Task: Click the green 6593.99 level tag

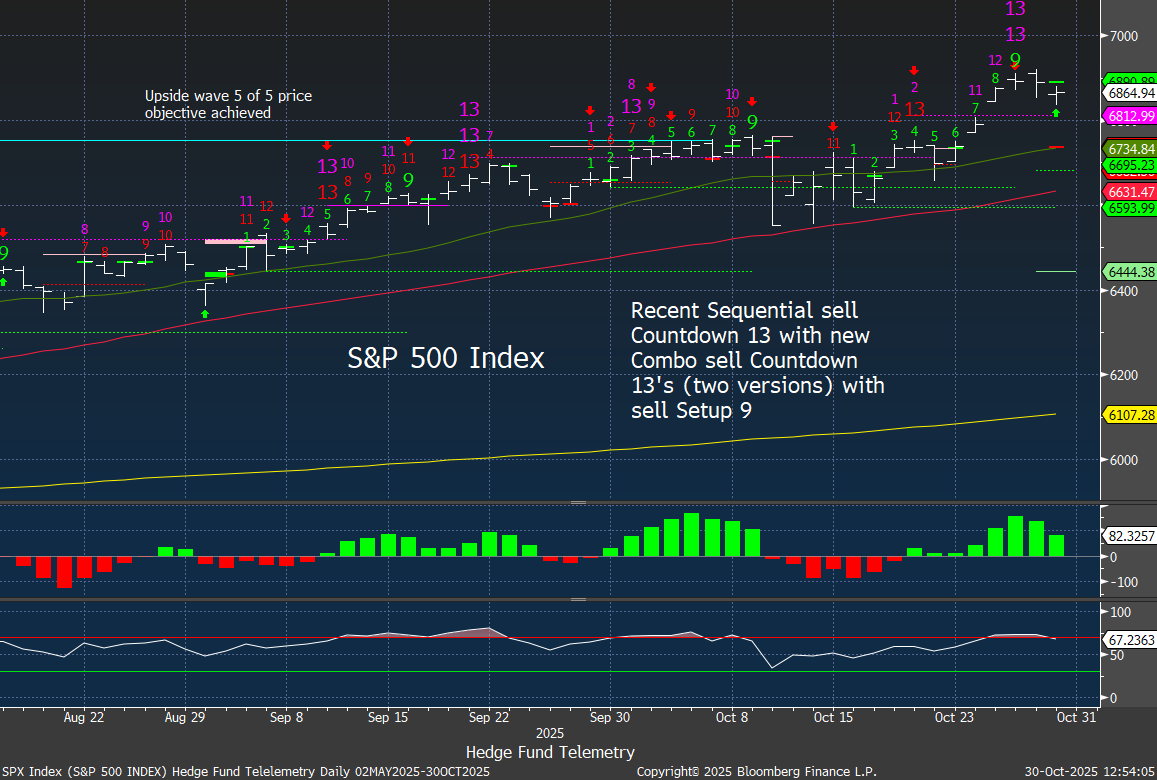Action: (1129, 208)
